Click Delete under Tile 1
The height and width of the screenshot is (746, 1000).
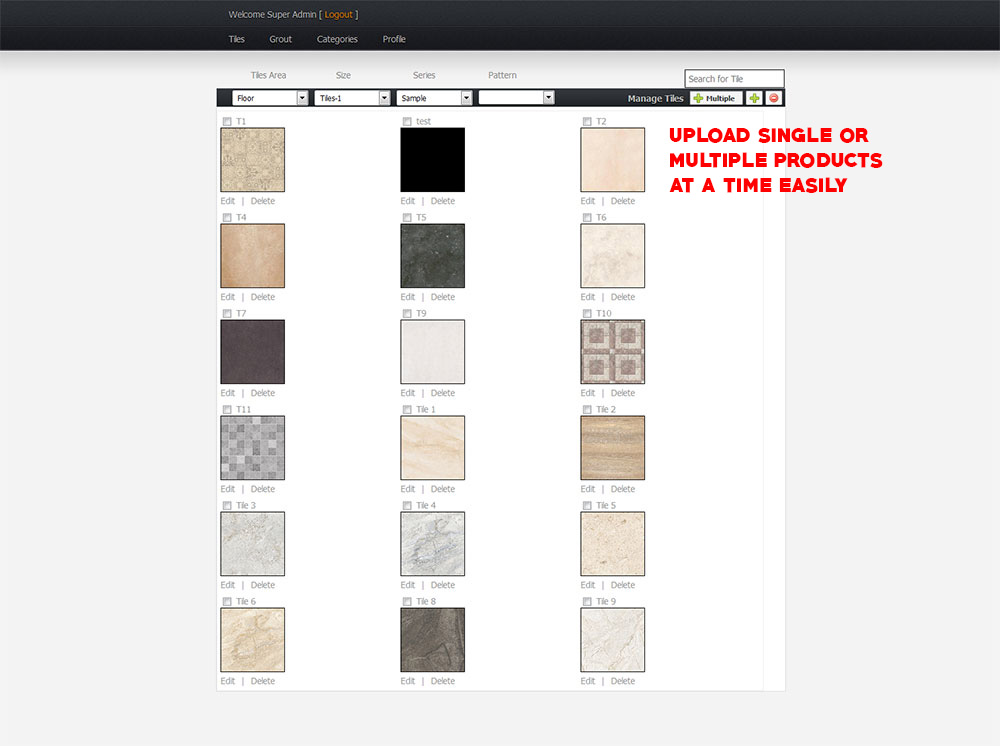tap(443, 489)
